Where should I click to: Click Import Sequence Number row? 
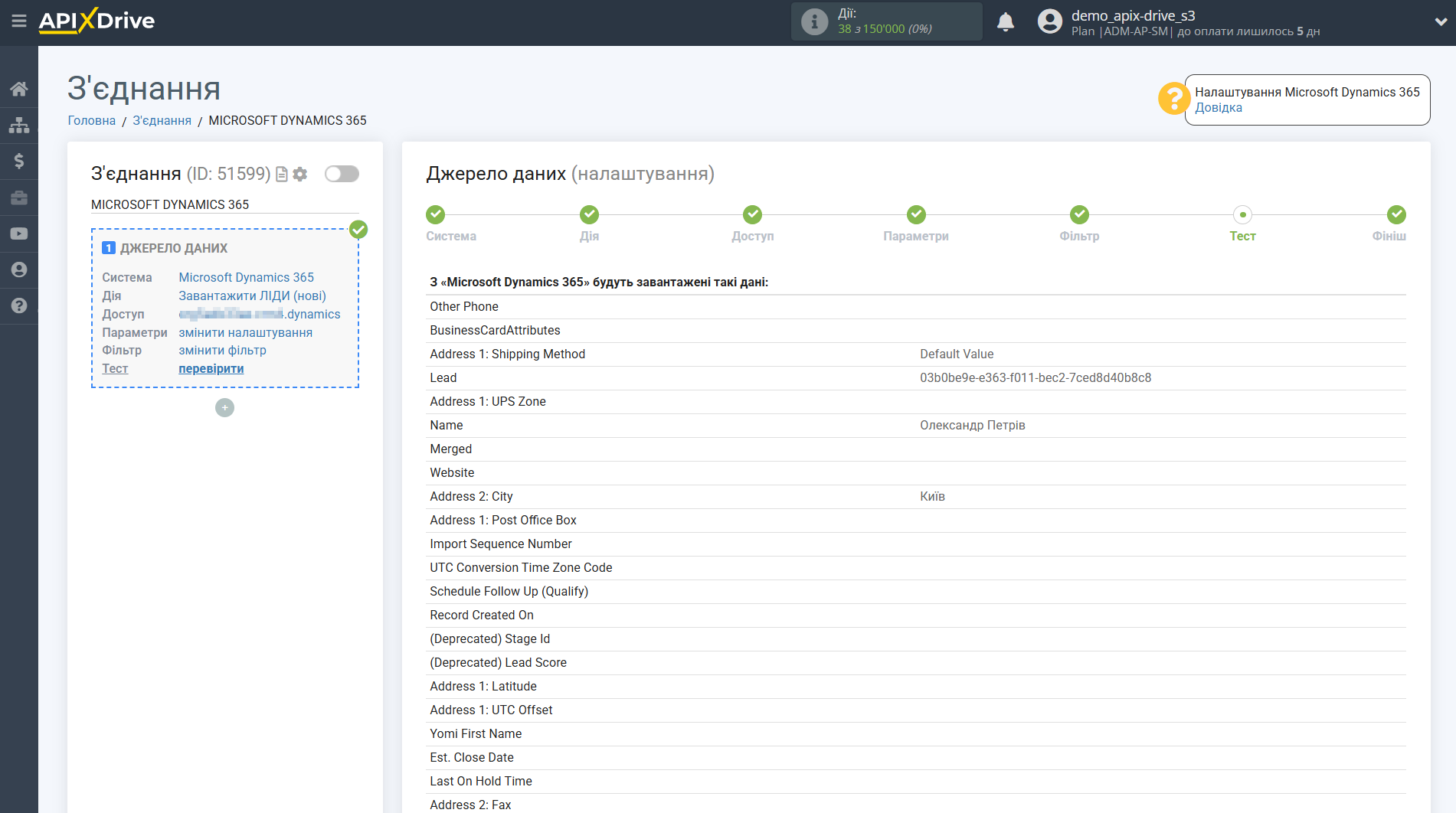pos(916,544)
